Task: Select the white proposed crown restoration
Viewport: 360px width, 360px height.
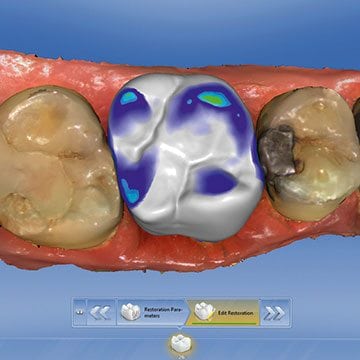Action: pyautogui.click(x=185, y=157)
